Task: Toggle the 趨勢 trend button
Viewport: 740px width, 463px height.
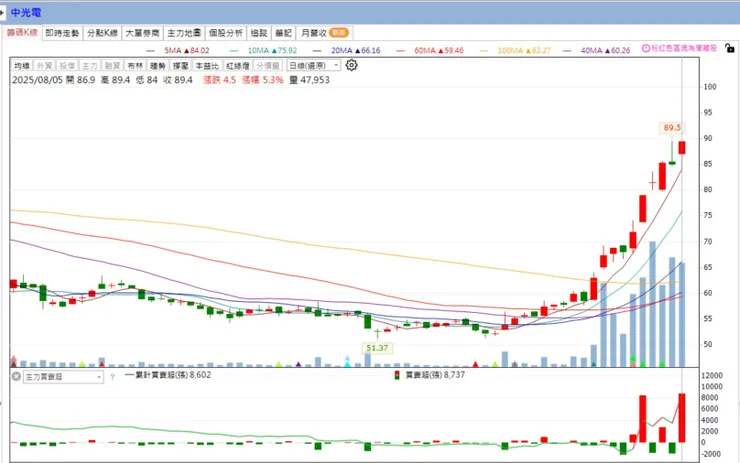Action: [158, 66]
